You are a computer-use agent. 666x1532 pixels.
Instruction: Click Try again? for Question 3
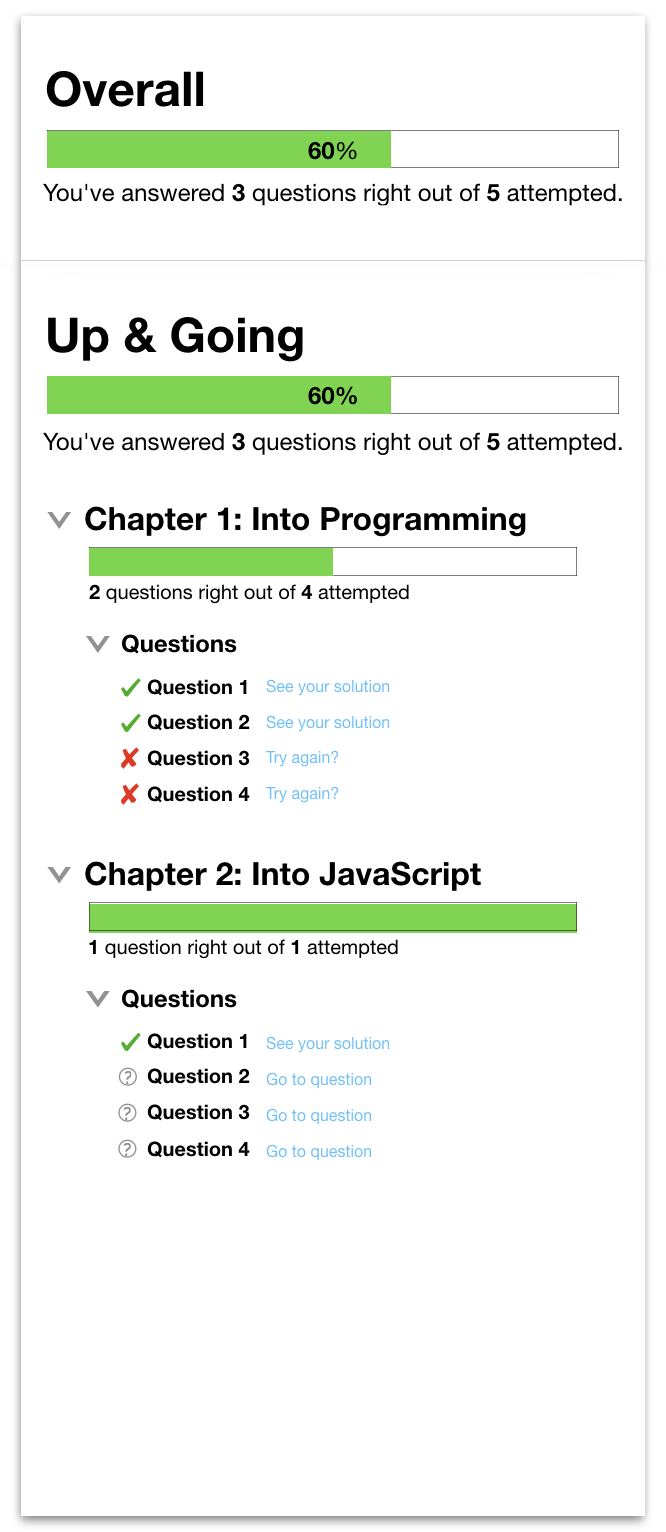[x=302, y=757]
